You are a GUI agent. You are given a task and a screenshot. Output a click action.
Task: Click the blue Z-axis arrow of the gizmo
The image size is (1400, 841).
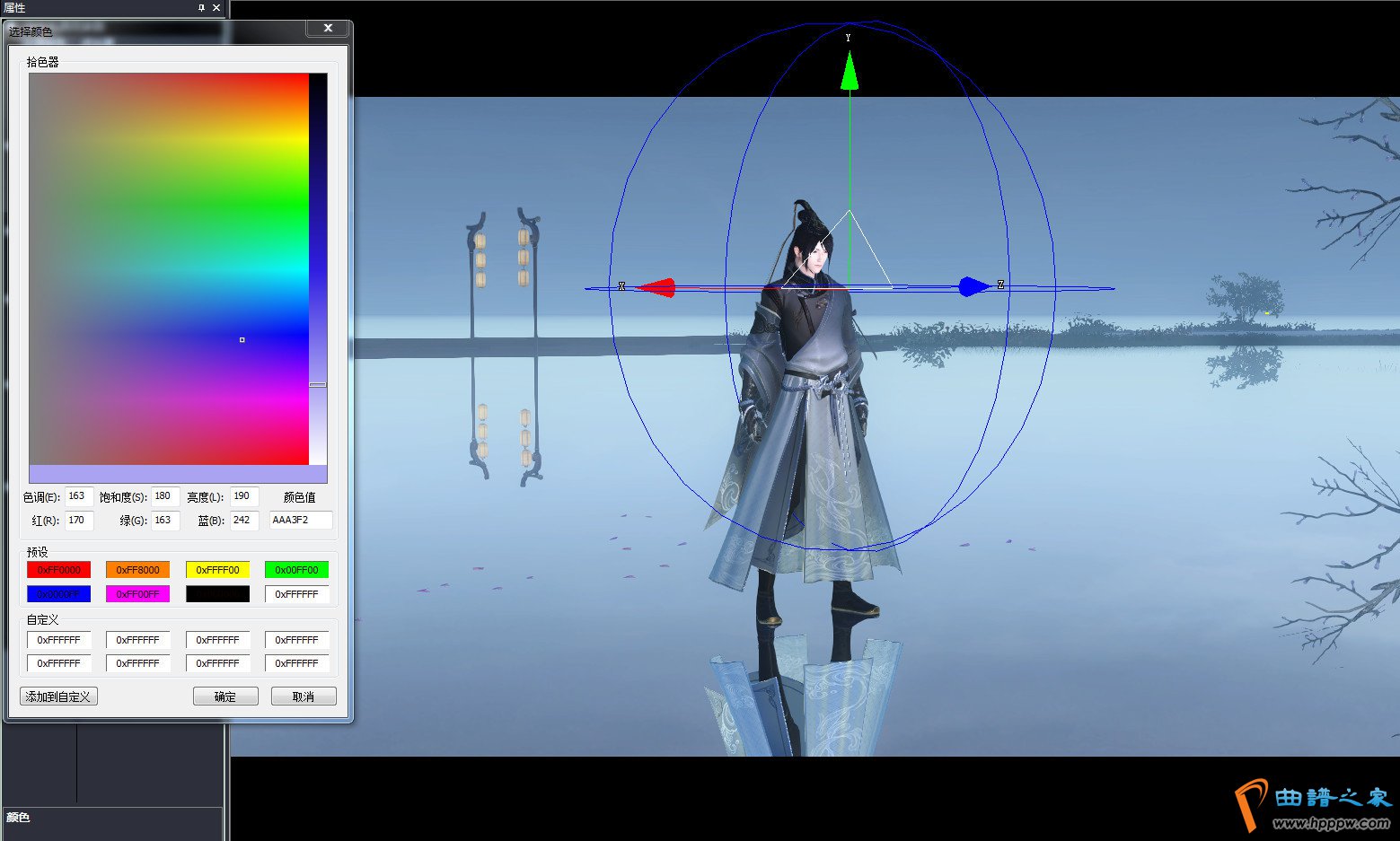(x=973, y=287)
